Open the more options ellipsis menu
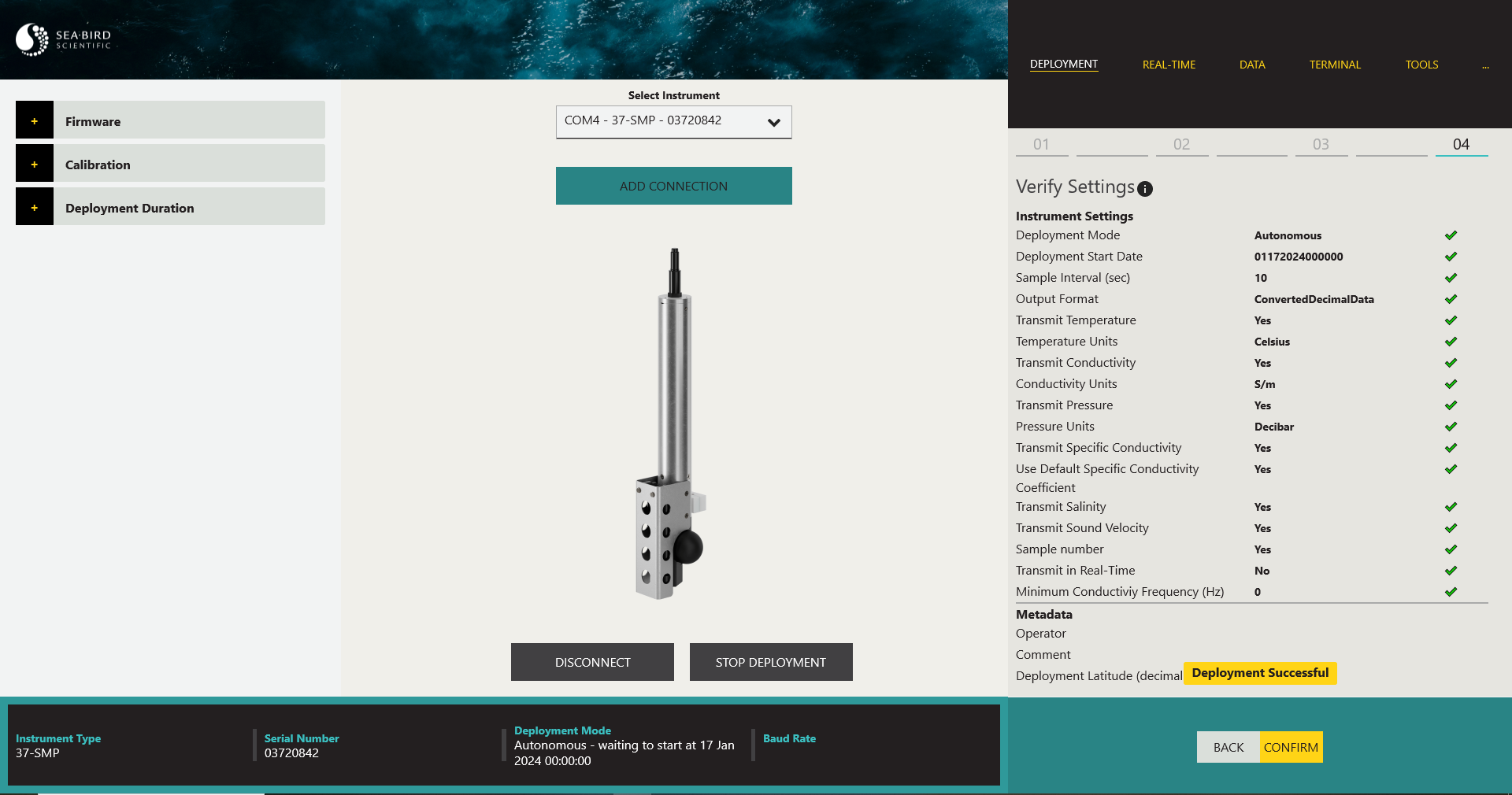 (x=1485, y=65)
